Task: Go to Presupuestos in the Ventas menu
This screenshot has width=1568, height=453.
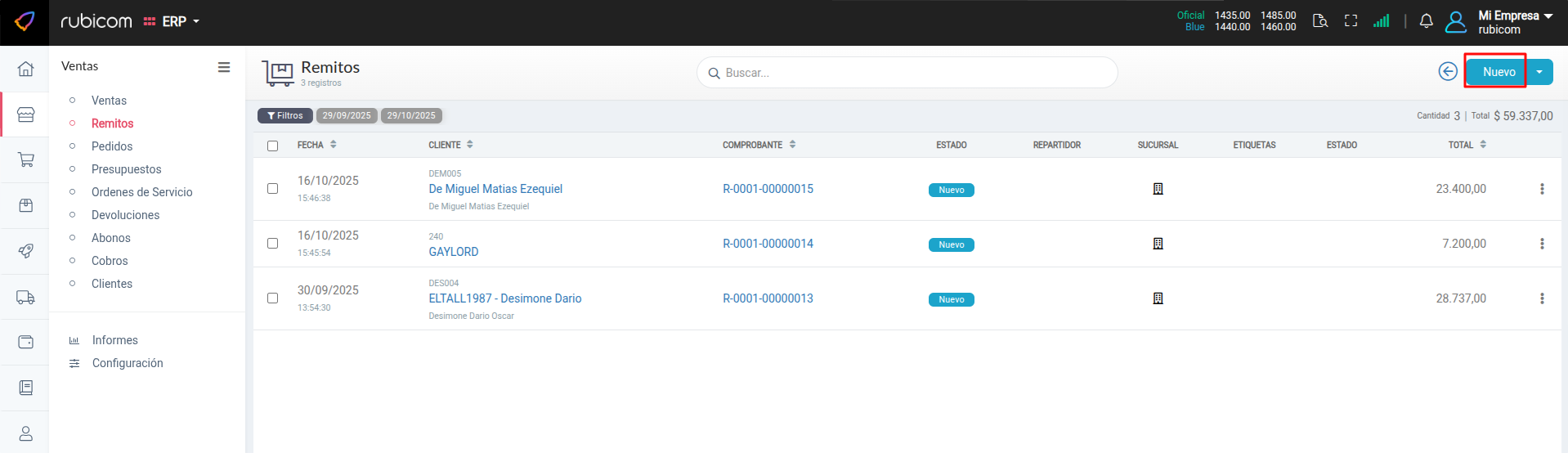Action: (126, 169)
